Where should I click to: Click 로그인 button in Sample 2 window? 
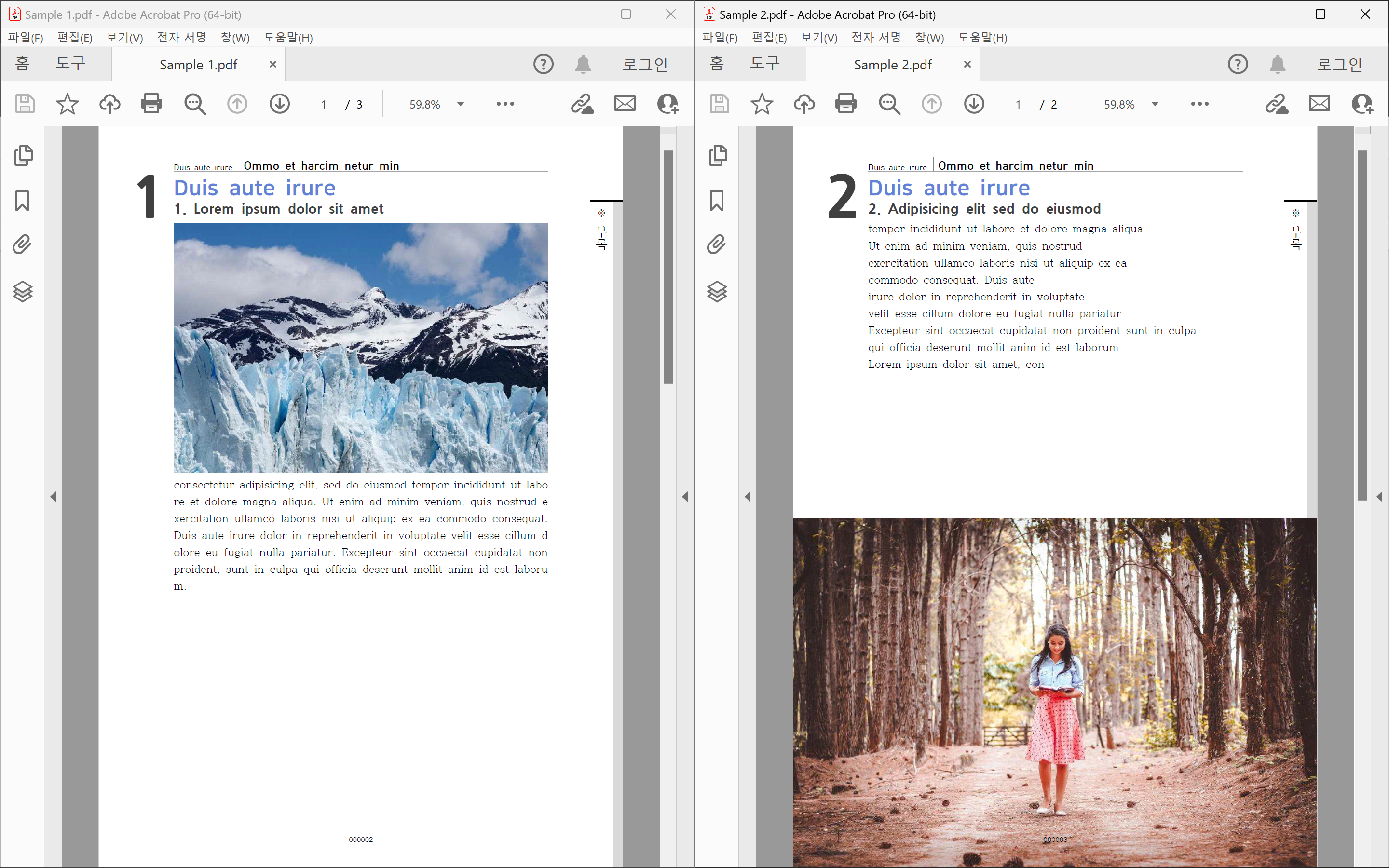pos(1339,64)
